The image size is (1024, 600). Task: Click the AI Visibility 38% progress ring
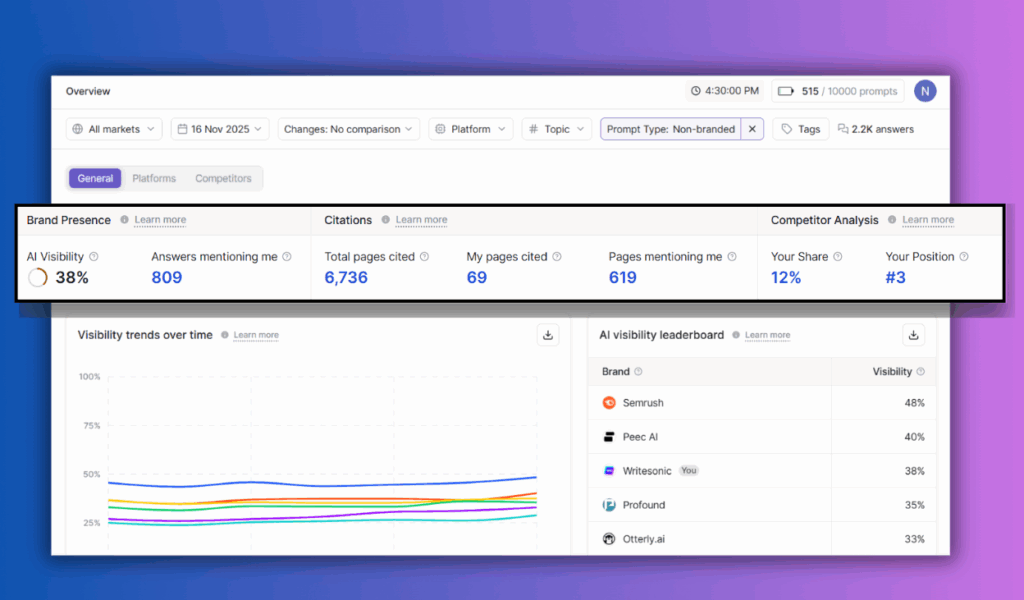pos(36,277)
